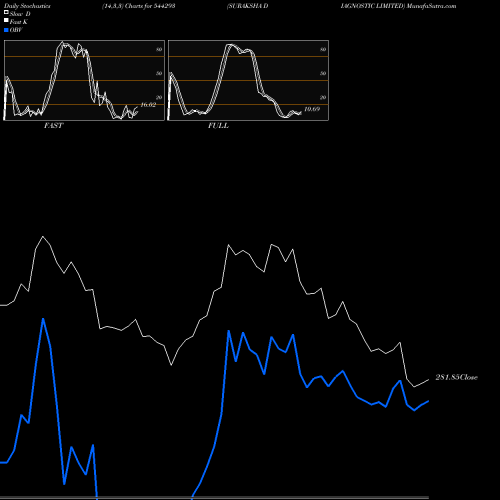The image size is (500, 500).
Task: Click the 50 level label in FULL chart
Action: 323,73
